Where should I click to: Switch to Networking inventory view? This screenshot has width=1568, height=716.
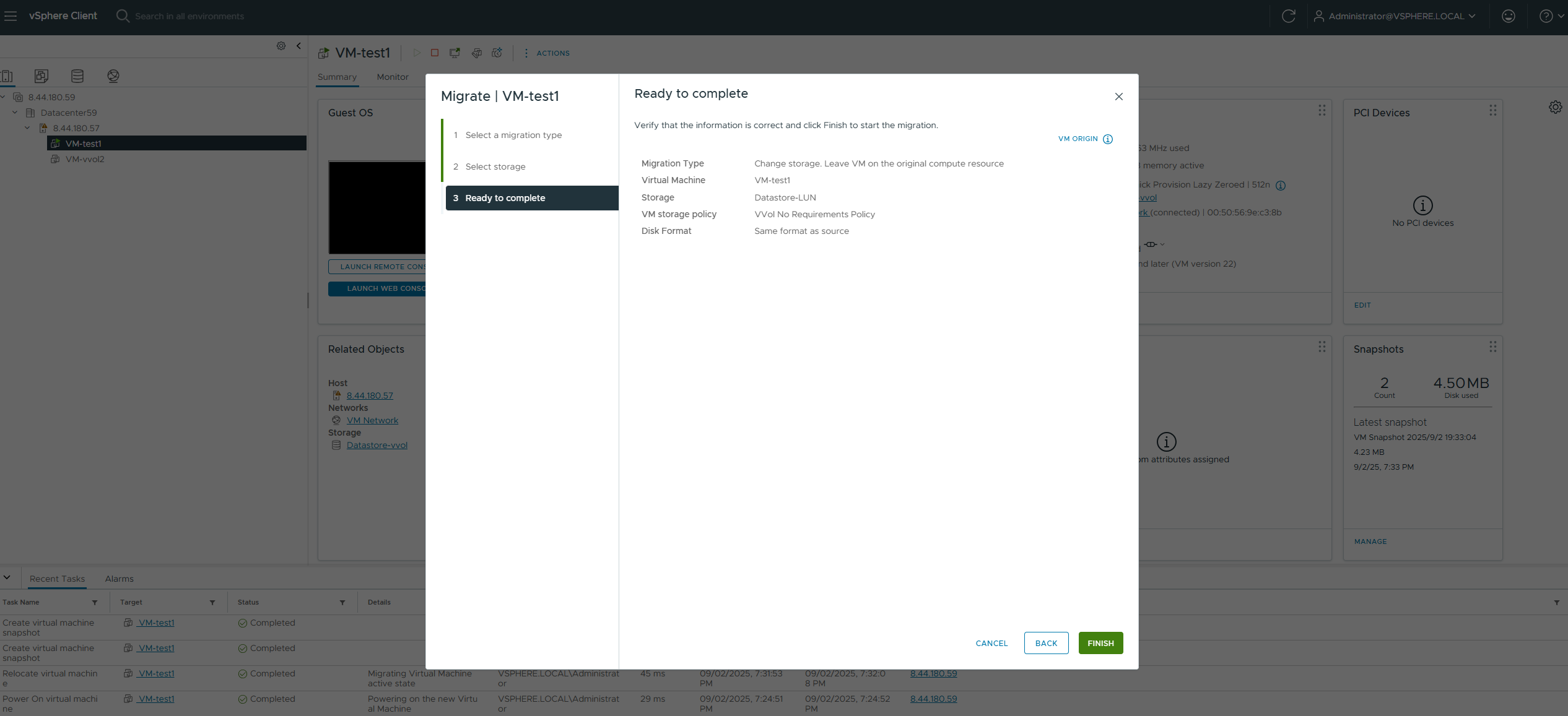click(113, 76)
